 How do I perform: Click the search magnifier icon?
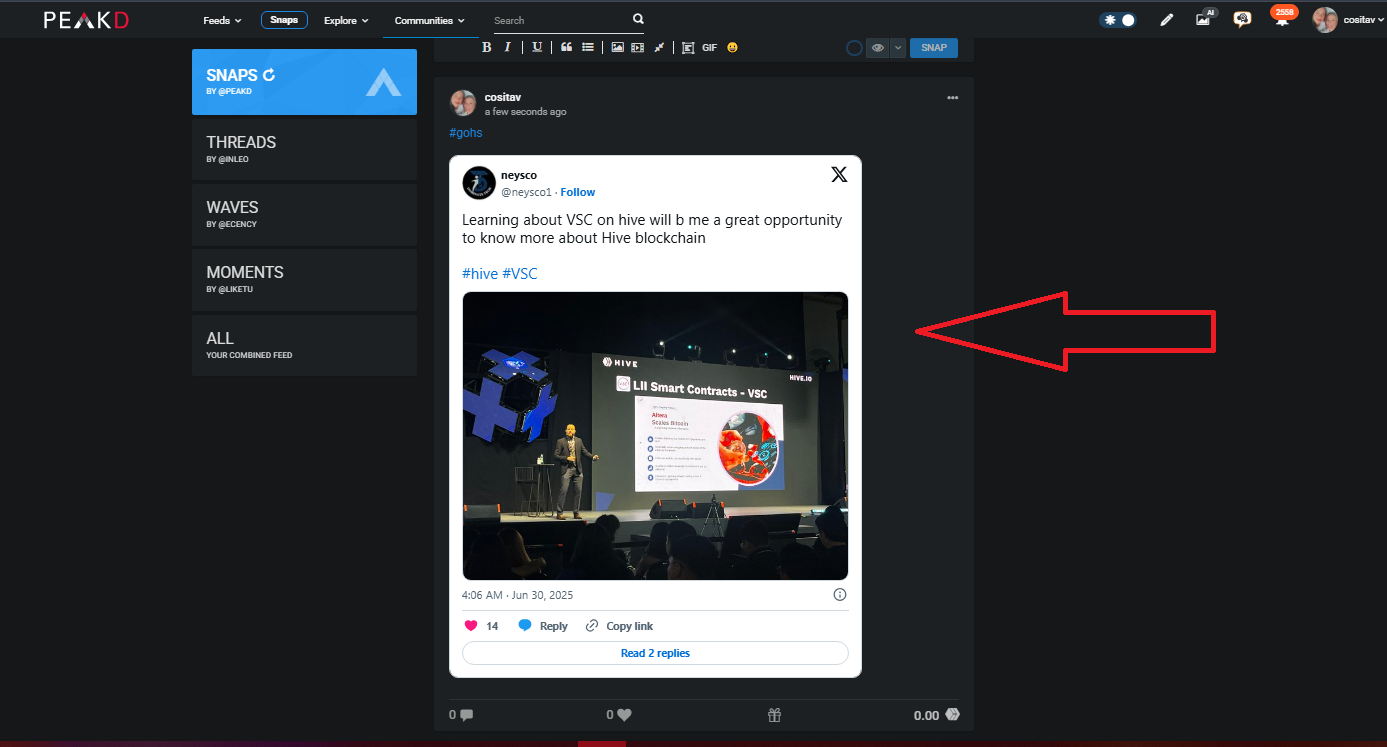point(639,19)
